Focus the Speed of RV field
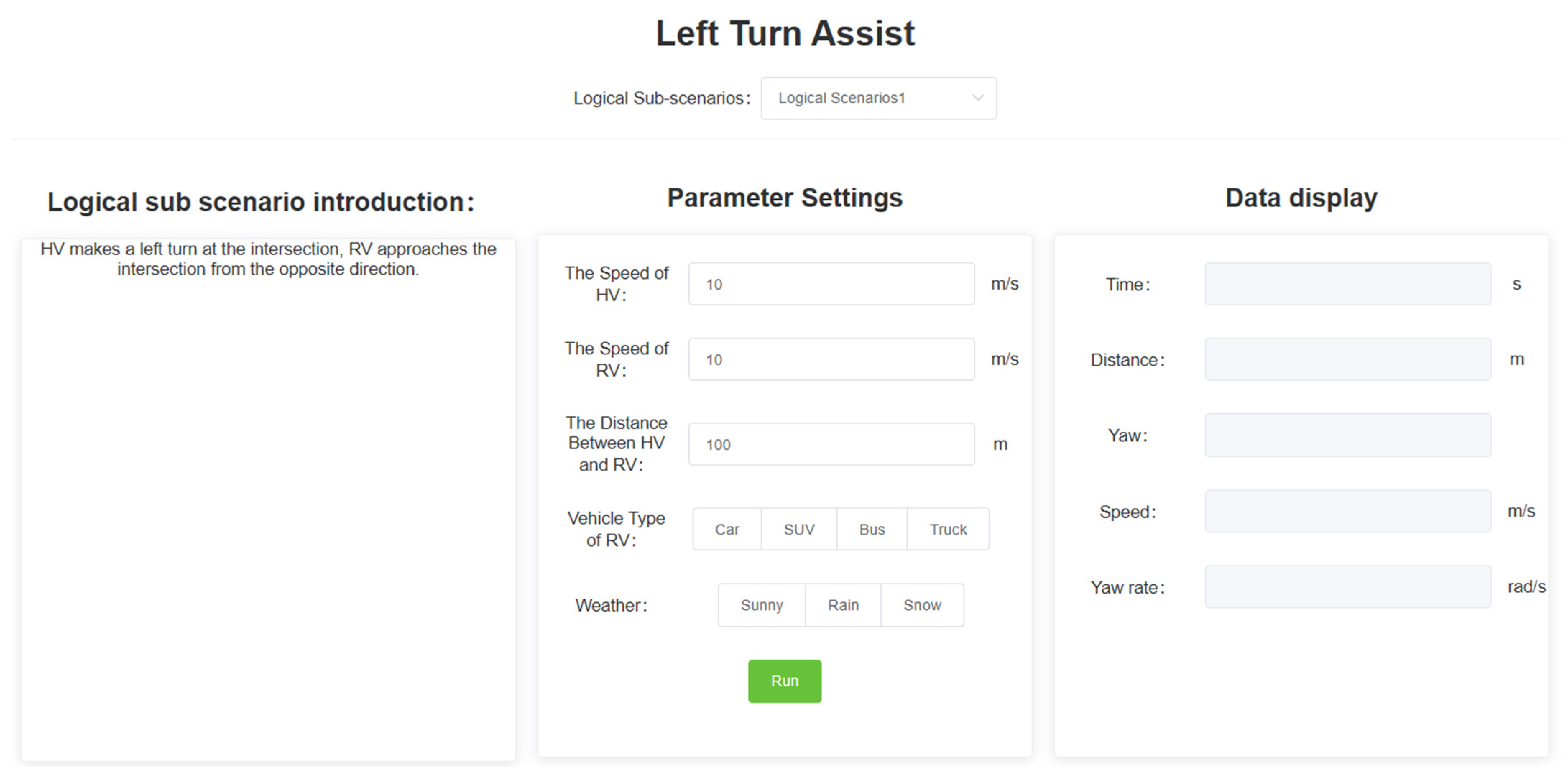This screenshot has height=784, width=1568. pyautogui.click(x=831, y=360)
